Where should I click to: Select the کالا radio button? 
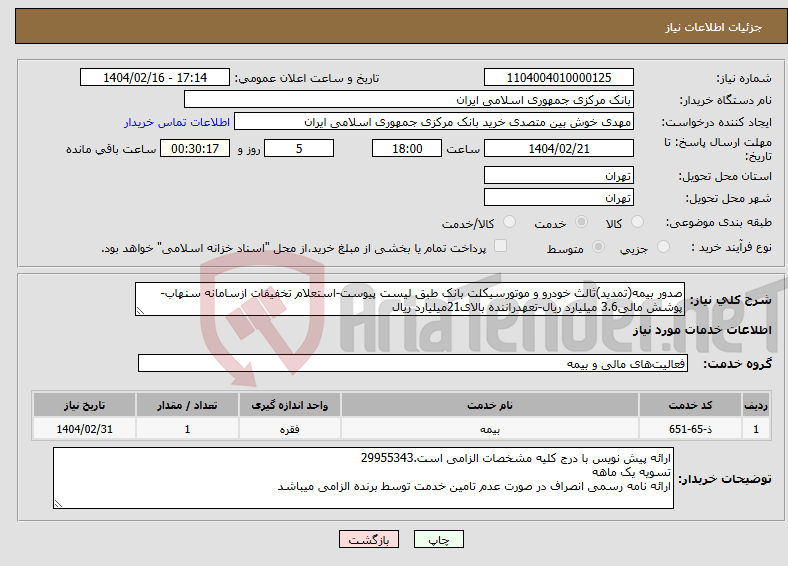(x=637, y=222)
